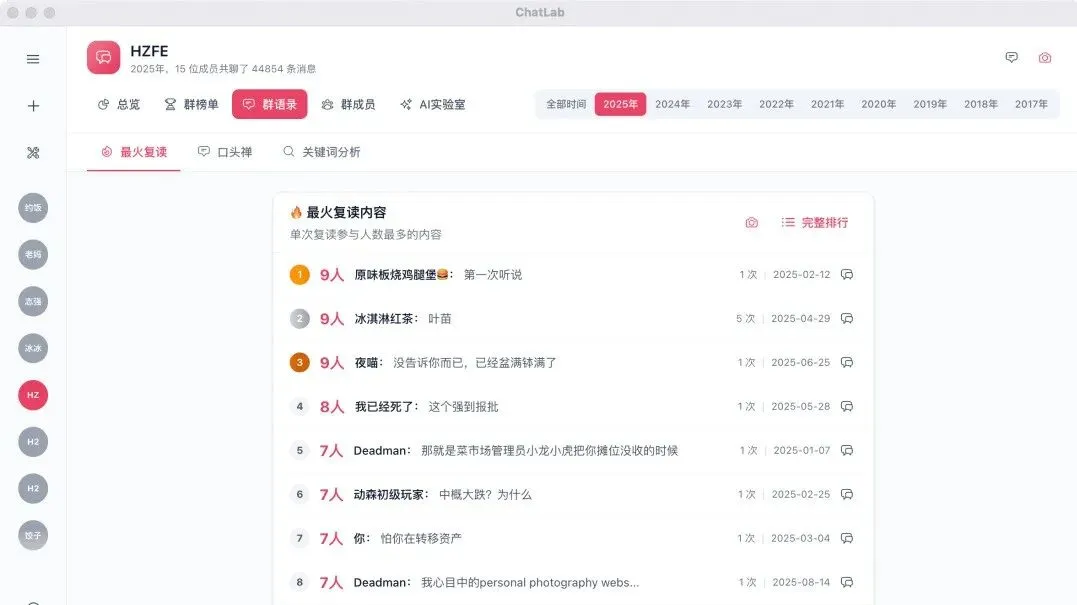Click the HZFE group title
1077x605 pixels.
149,51
